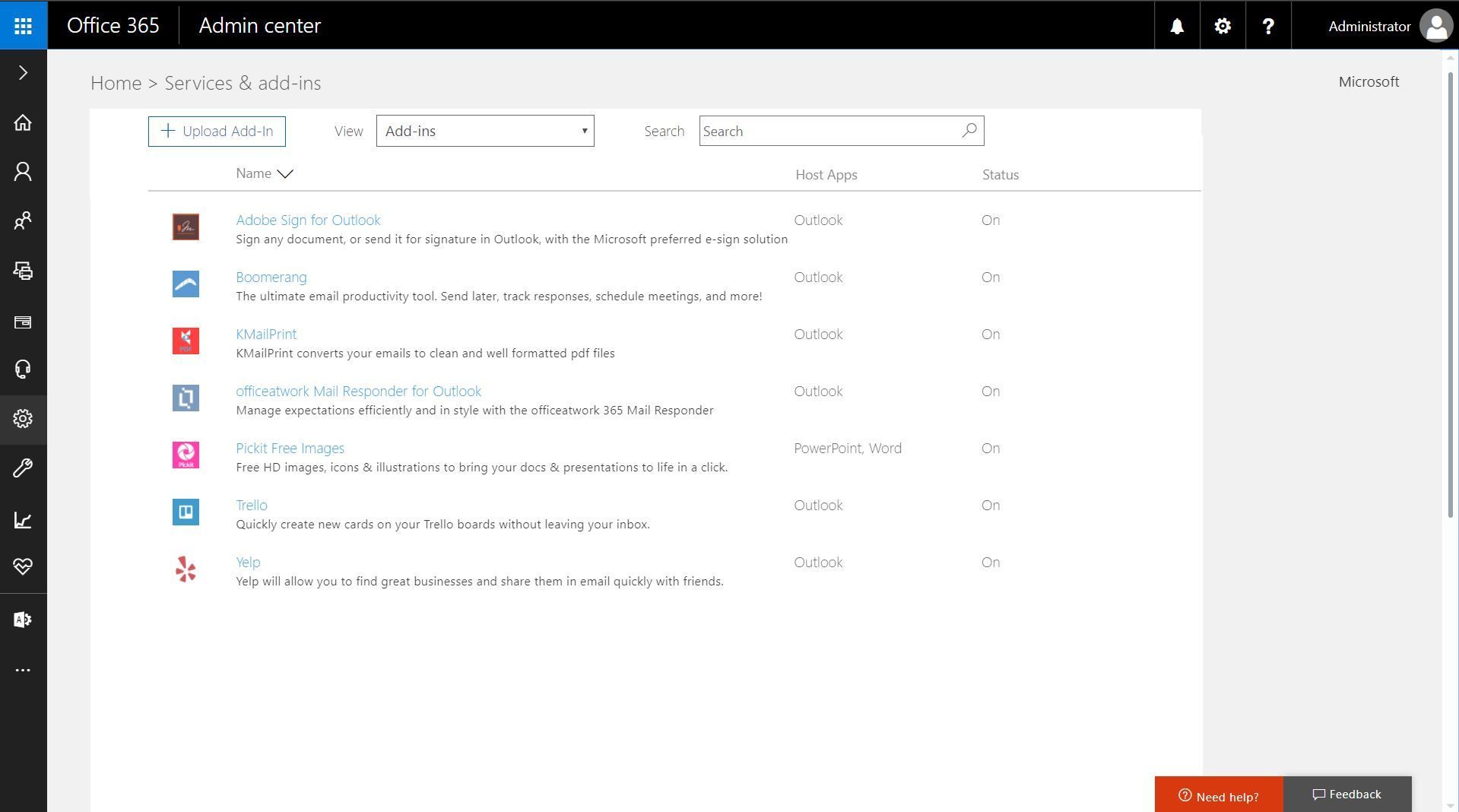Disable the Boomerang add-in
Image resolution: width=1459 pixels, height=812 pixels.
(x=990, y=277)
